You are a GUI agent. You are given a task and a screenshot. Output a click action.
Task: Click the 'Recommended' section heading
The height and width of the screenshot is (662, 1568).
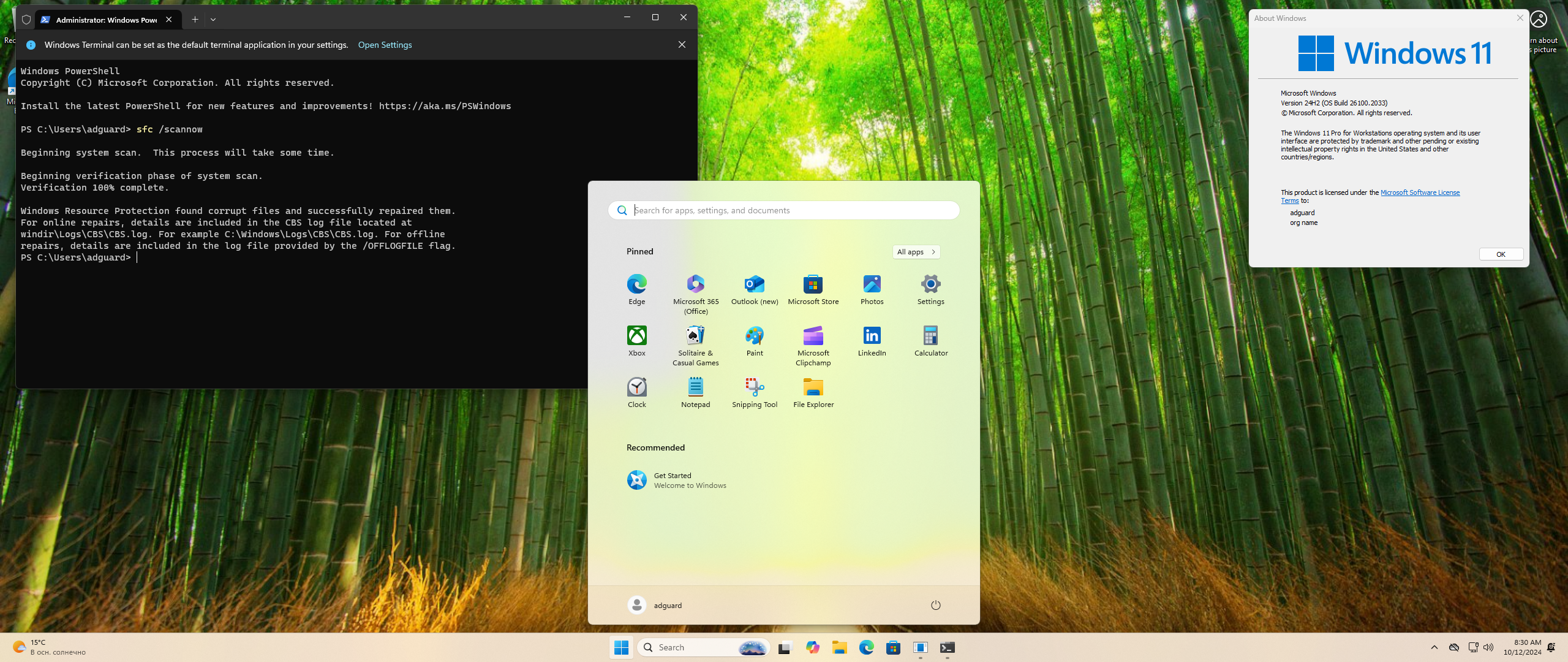[x=655, y=447]
